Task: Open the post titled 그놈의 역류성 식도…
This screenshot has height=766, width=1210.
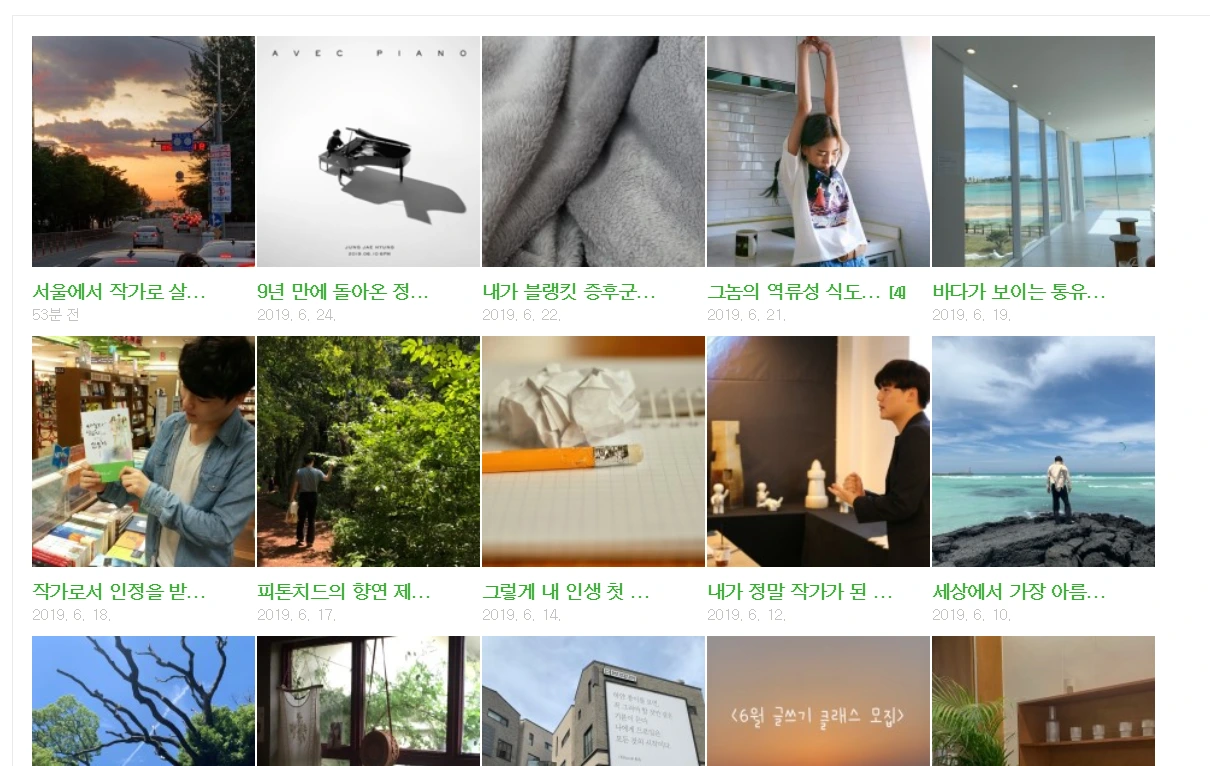Action: (x=794, y=292)
